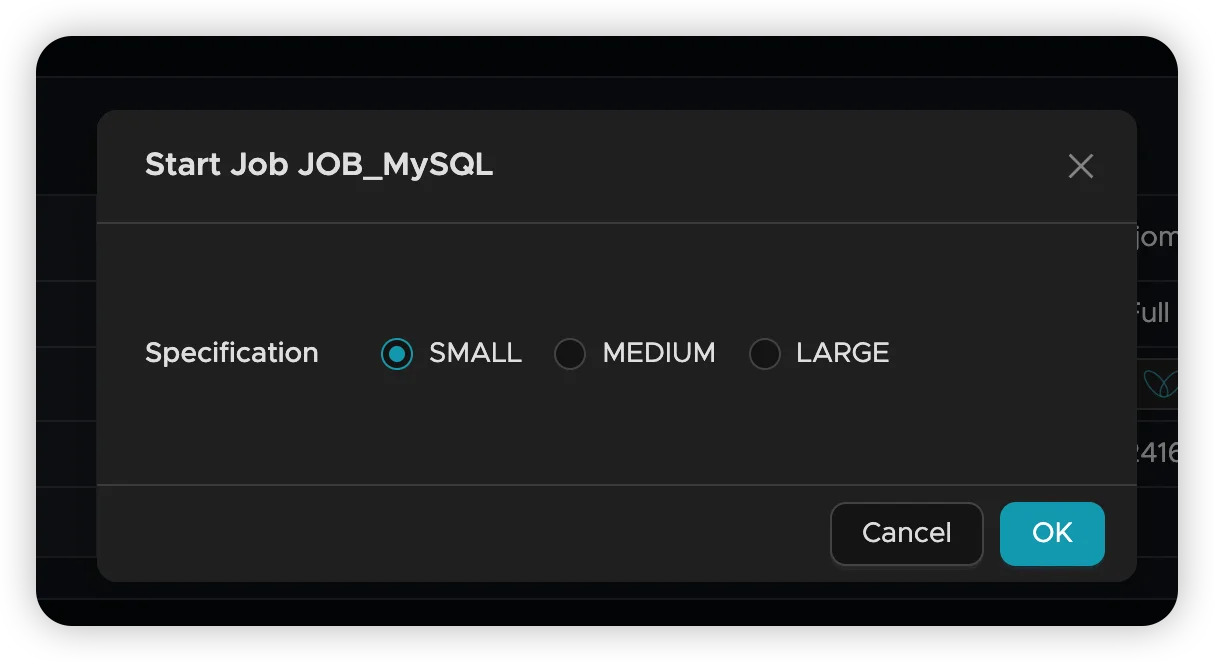Click the SMALL option label text

(475, 353)
